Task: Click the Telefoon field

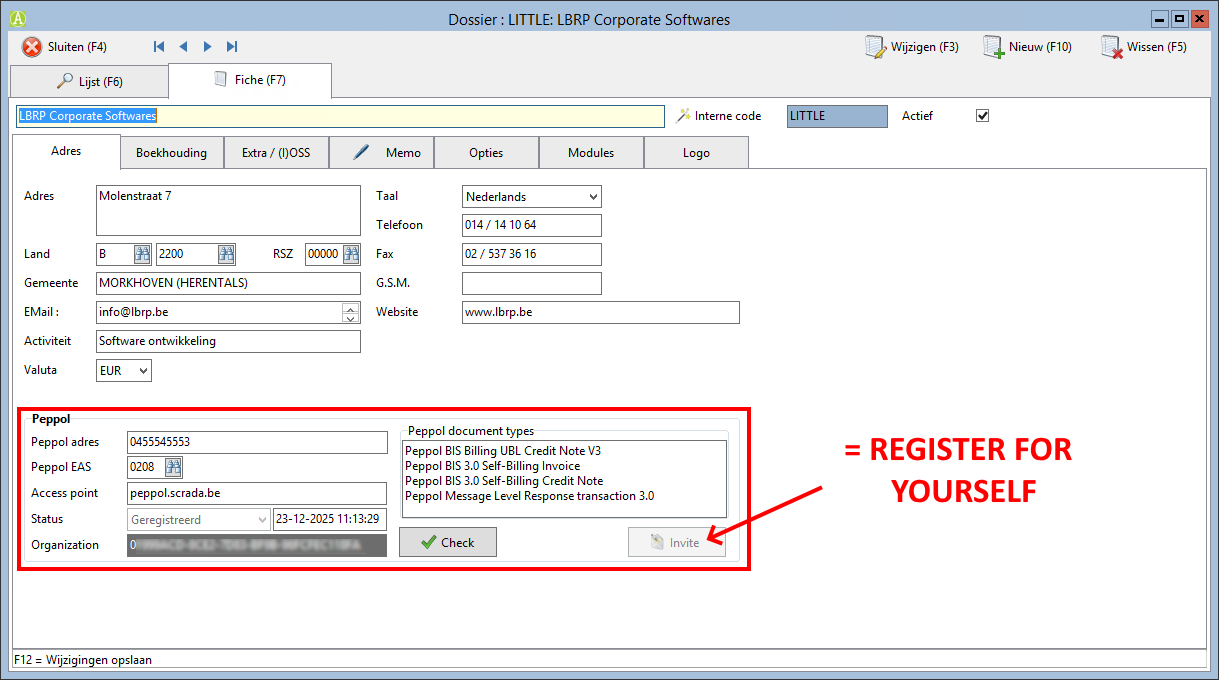Action: pyautogui.click(x=532, y=225)
